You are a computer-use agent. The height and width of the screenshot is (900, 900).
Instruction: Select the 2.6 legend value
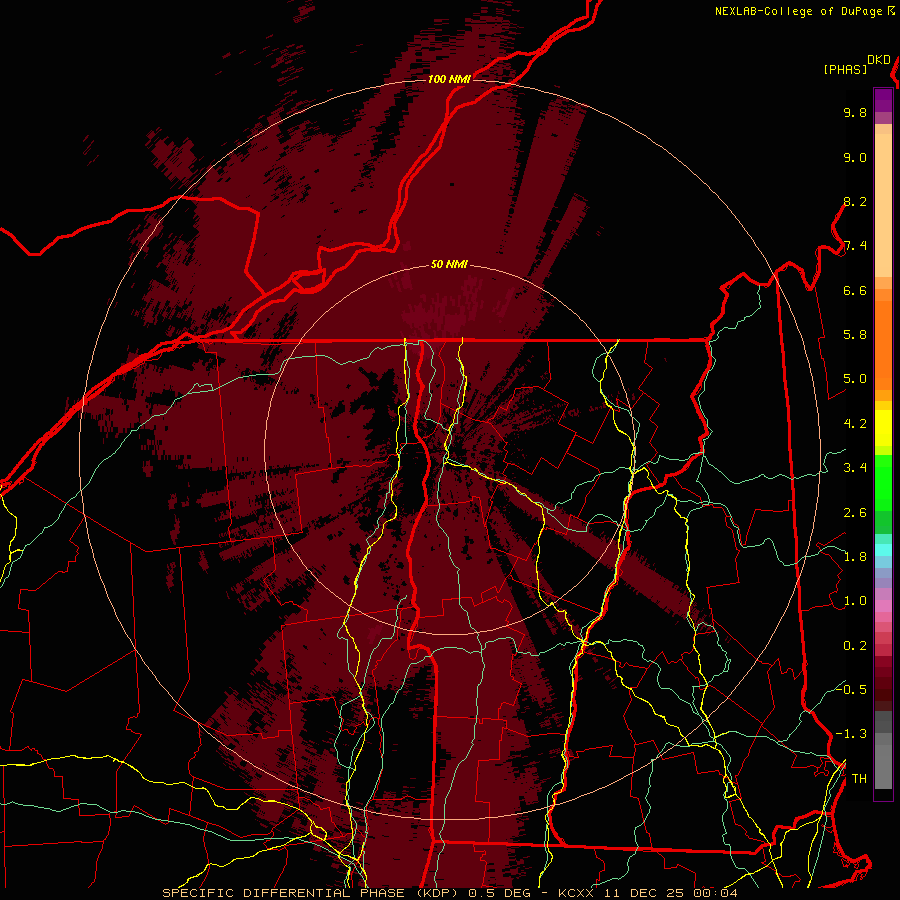tap(855, 512)
